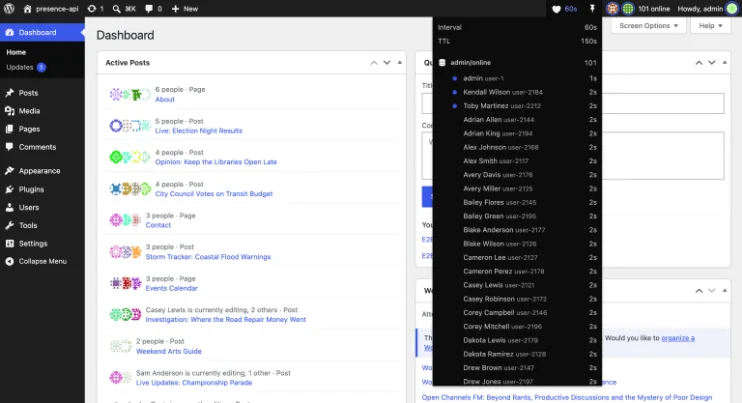This screenshot has width=742, height=403.
Task: Select the Dakota Ramirez user-2128 row
Action: pos(517,354)
